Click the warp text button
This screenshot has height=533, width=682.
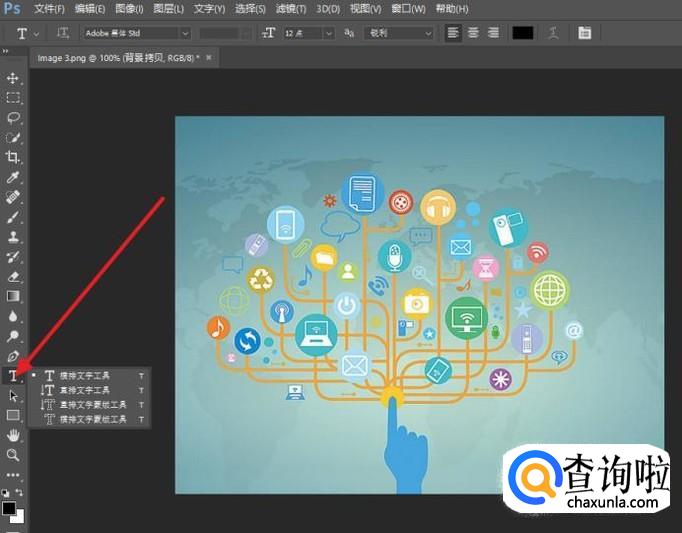553,33
